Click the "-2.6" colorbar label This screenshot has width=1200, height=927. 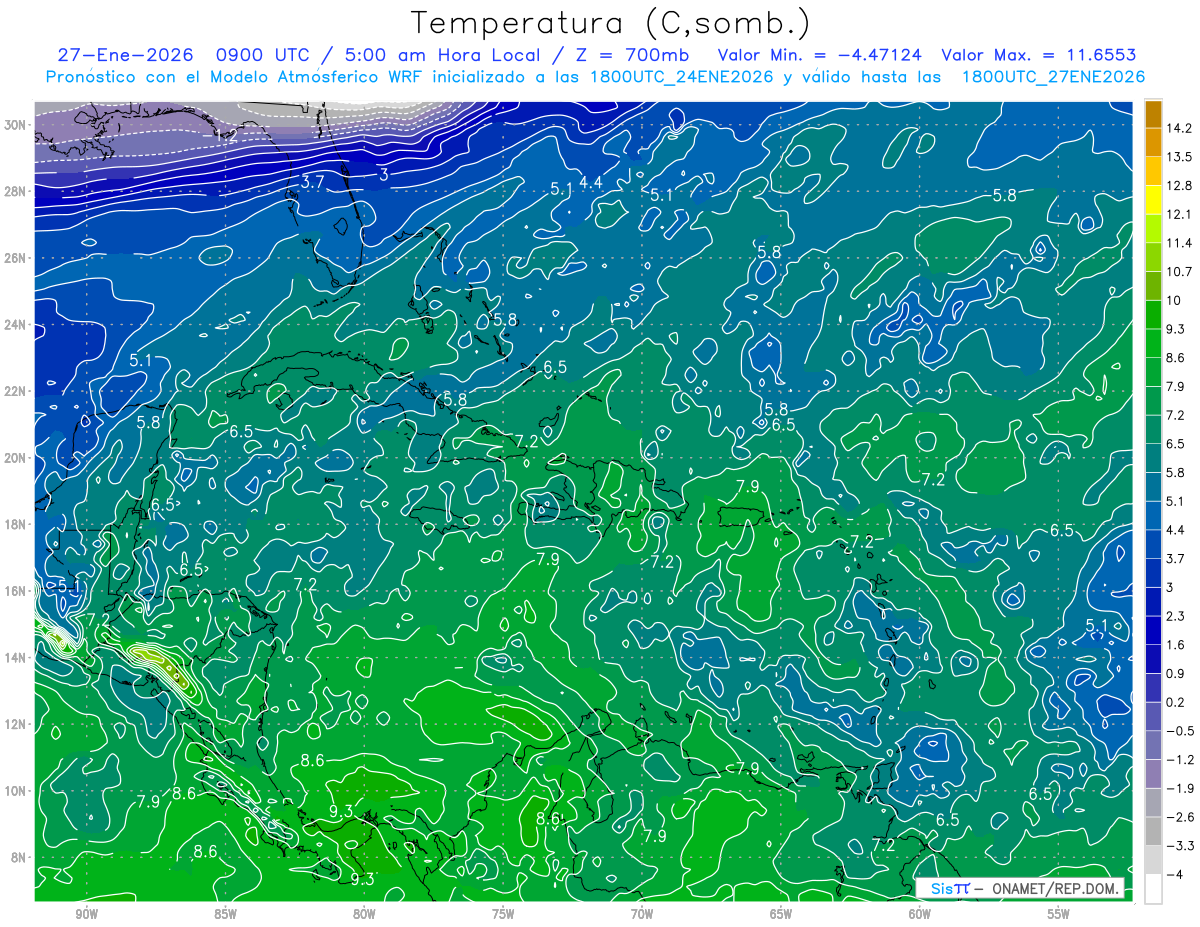[1182, 817]
